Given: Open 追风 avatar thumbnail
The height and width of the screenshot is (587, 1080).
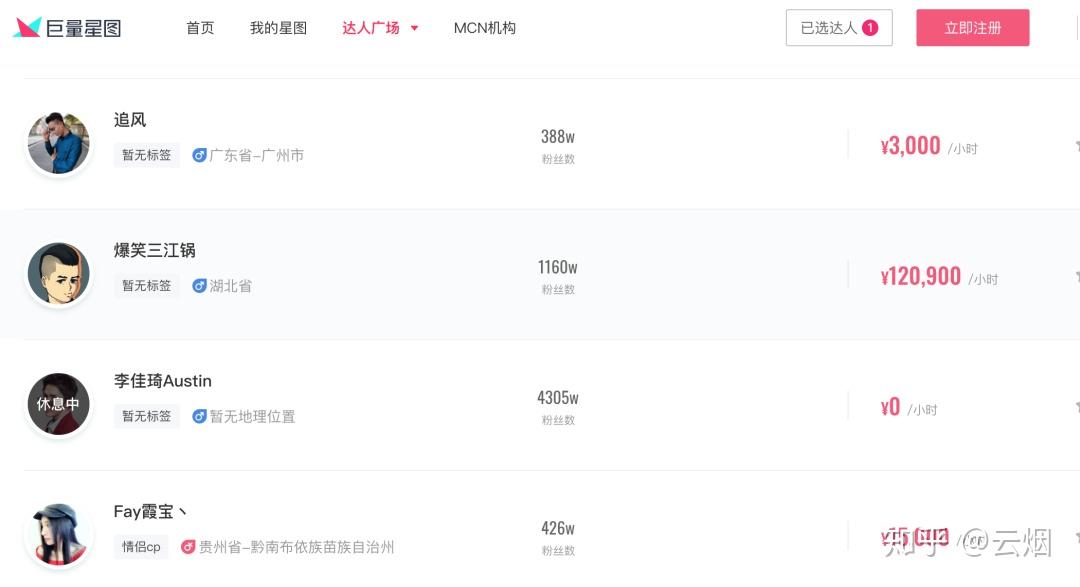Looking at the screenshot, I should pos(58,143).
